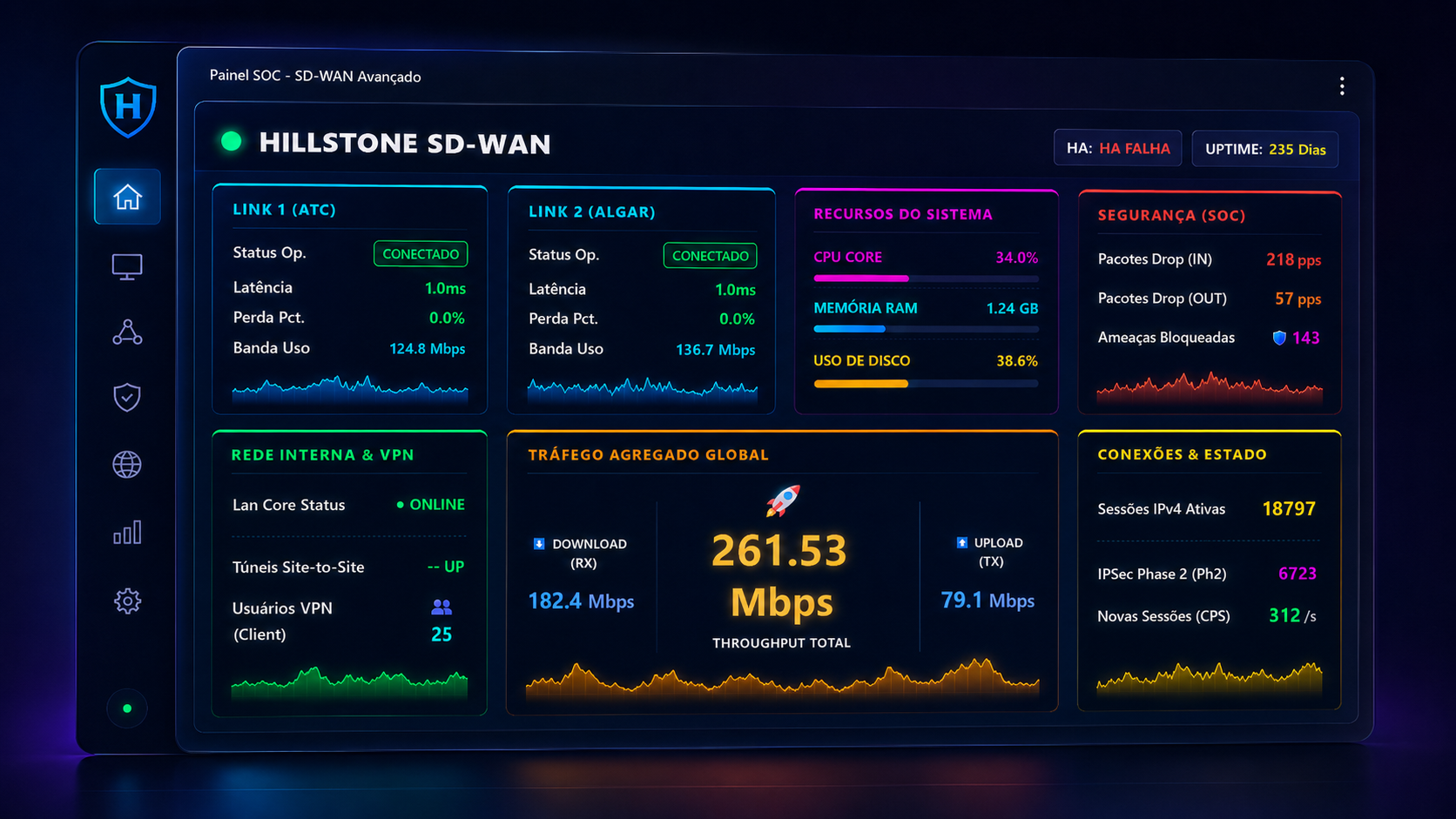
Task: Click the 18797 Sessões IPv4 Ativas value
Action: [x=1289, y=508]
